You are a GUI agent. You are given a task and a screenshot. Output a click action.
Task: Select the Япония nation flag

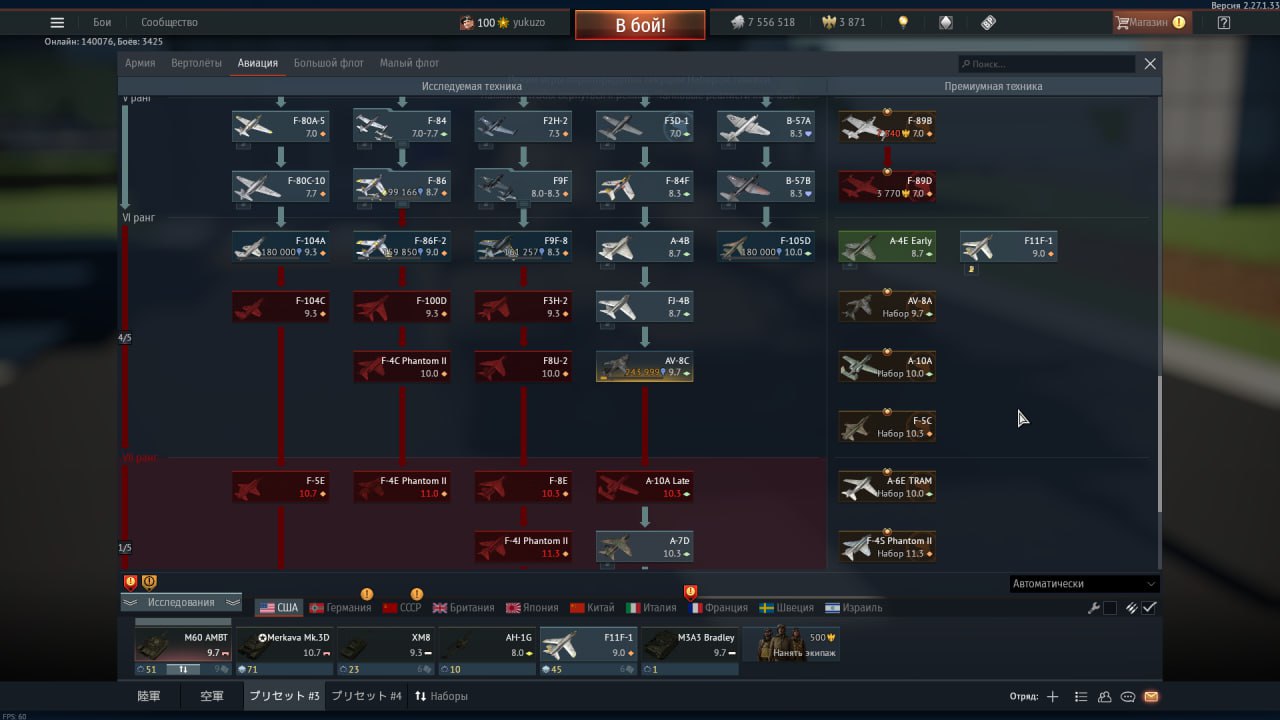[532, 608]
